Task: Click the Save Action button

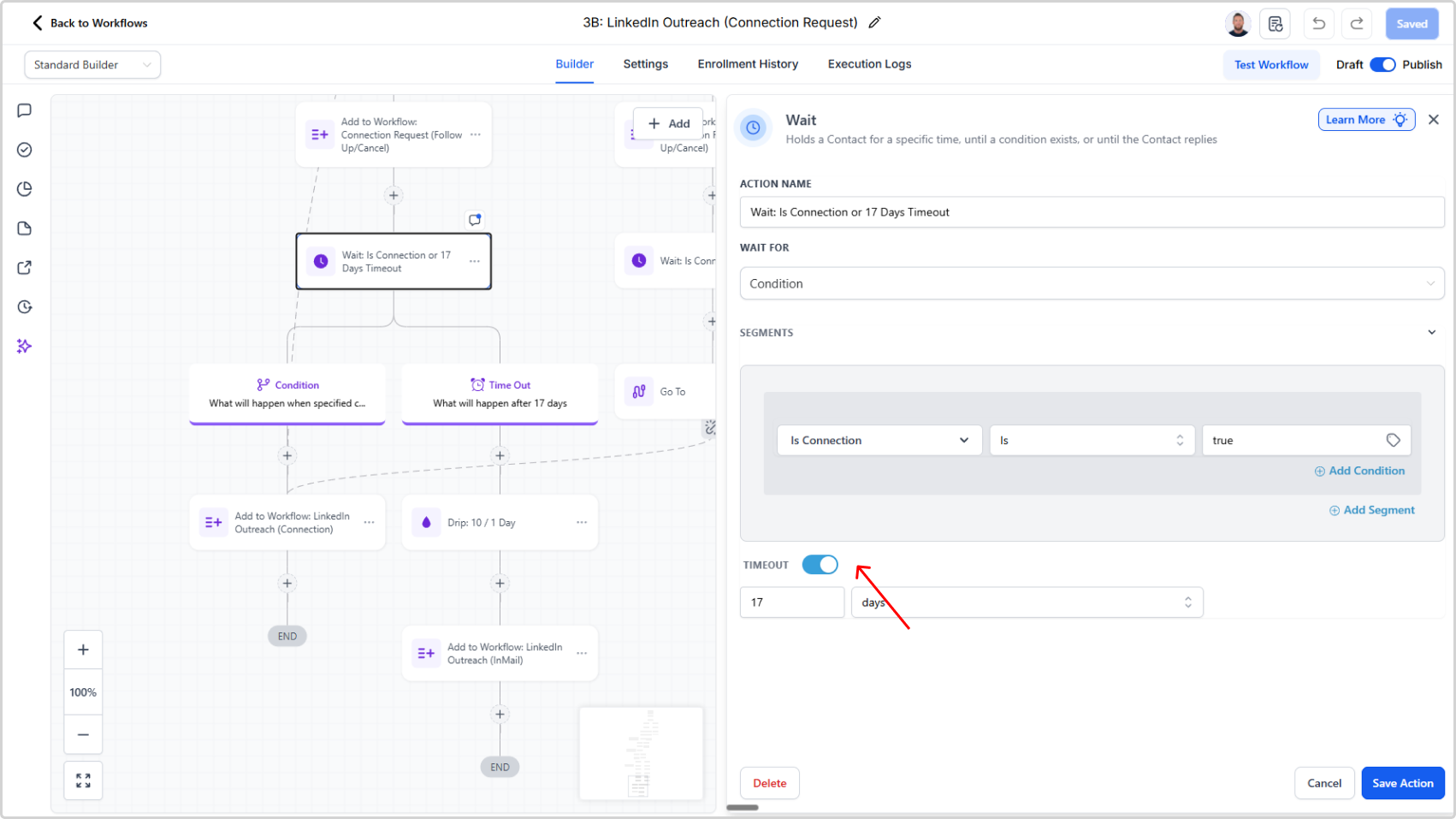Action: (x=1402, y=783)
